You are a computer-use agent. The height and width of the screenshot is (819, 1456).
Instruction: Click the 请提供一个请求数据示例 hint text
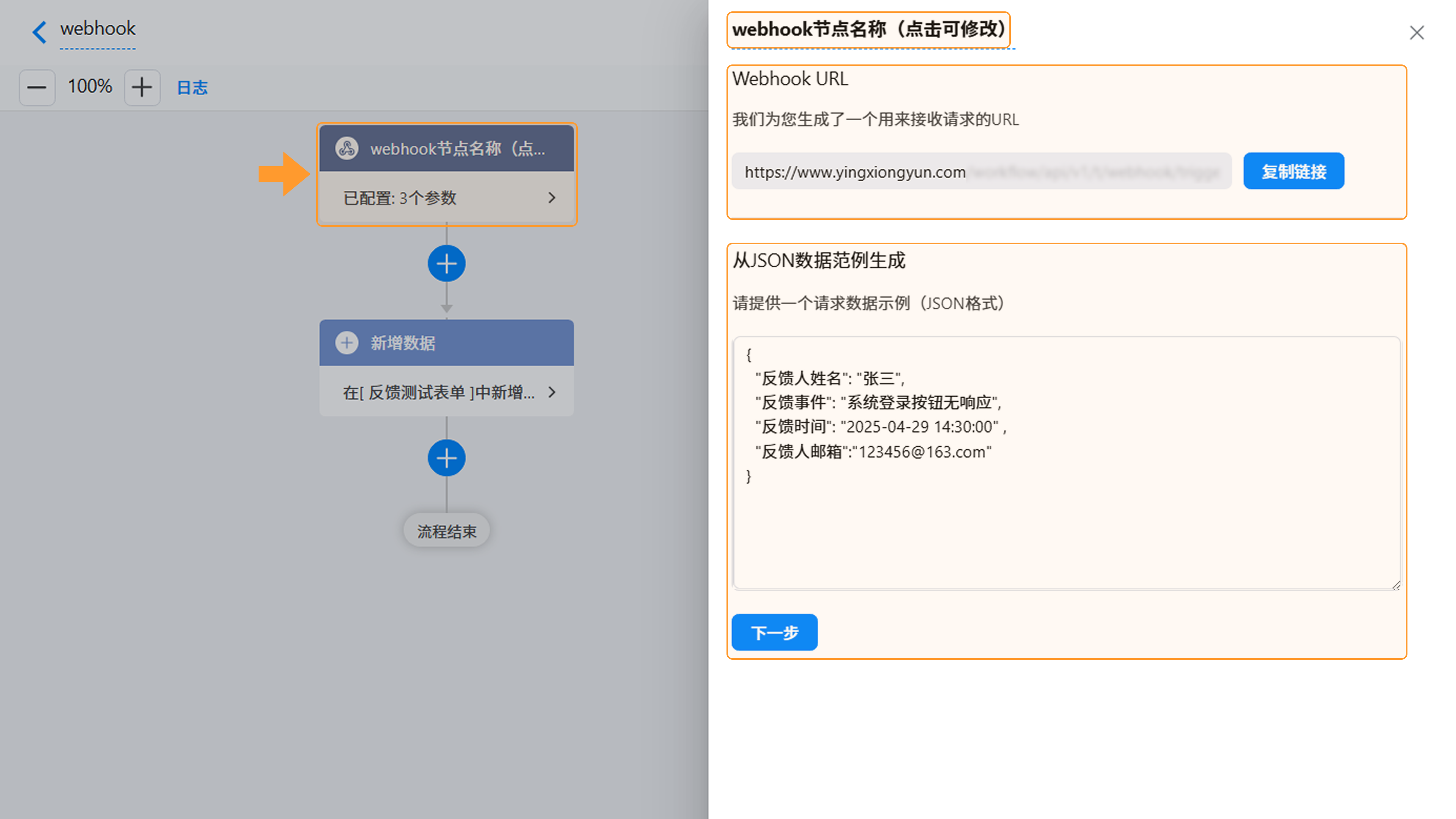[869, 303]
